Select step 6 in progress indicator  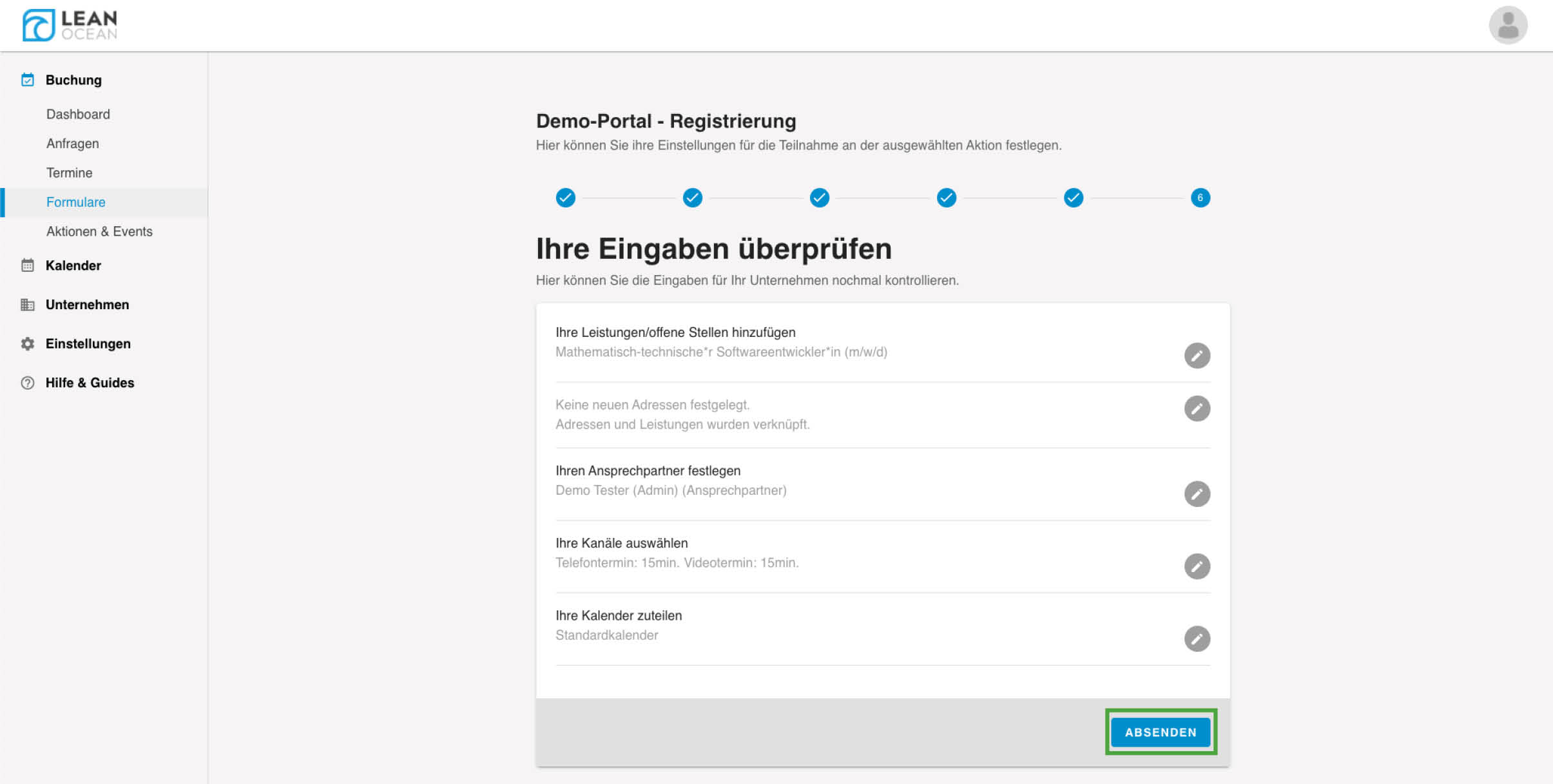pos(1200,198)
